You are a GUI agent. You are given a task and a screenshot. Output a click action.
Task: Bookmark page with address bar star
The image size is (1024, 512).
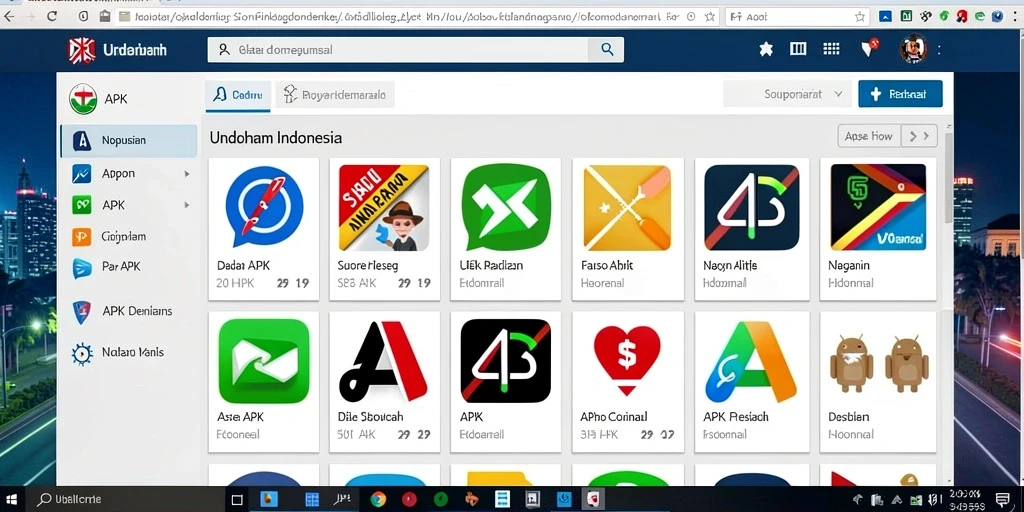click(710, 17)
